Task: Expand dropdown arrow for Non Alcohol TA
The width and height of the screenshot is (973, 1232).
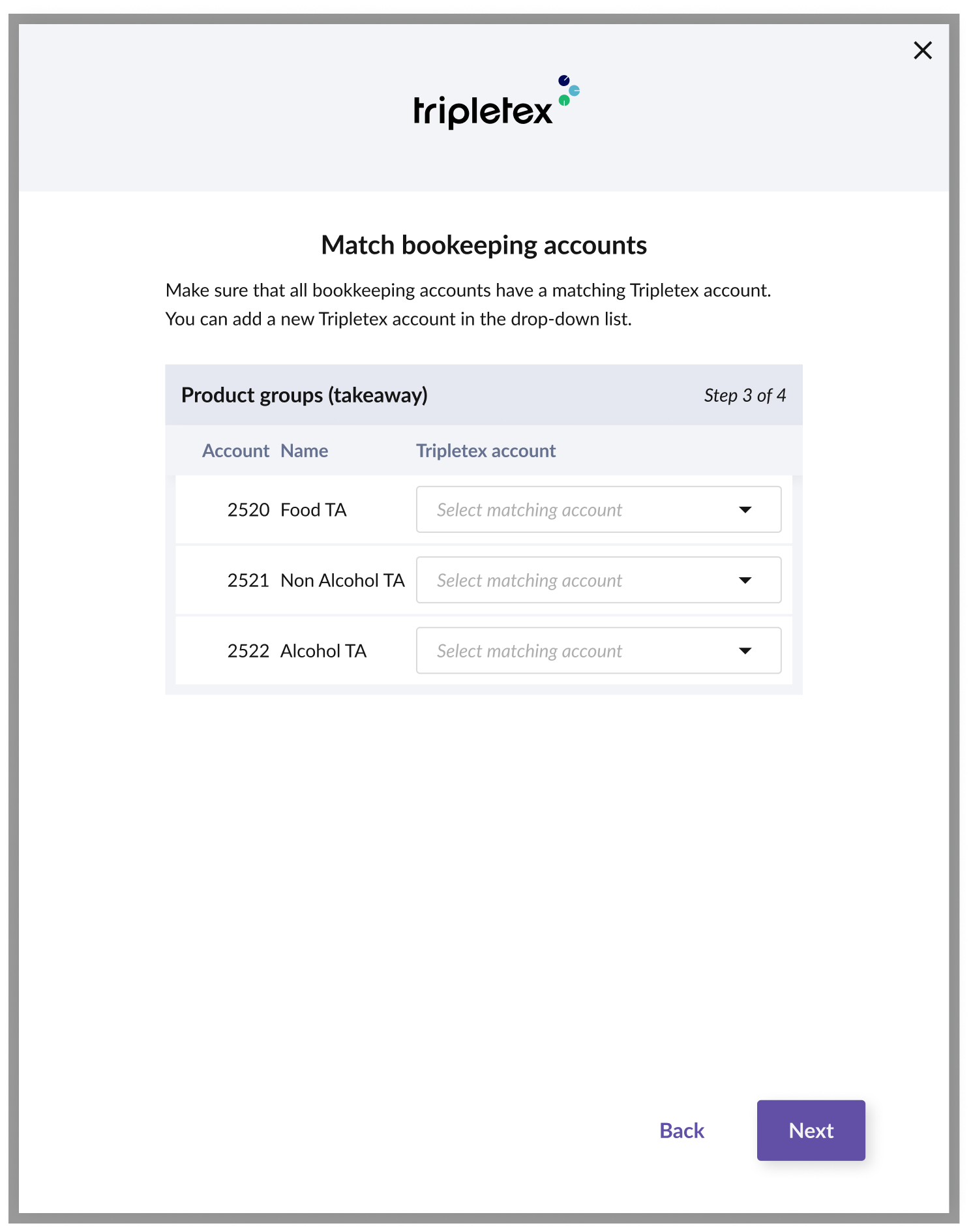Action: [745, 580]
